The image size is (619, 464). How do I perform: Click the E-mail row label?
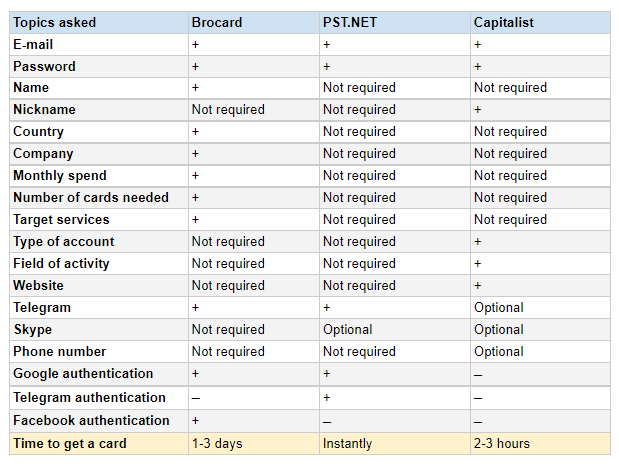coord(33,44)
